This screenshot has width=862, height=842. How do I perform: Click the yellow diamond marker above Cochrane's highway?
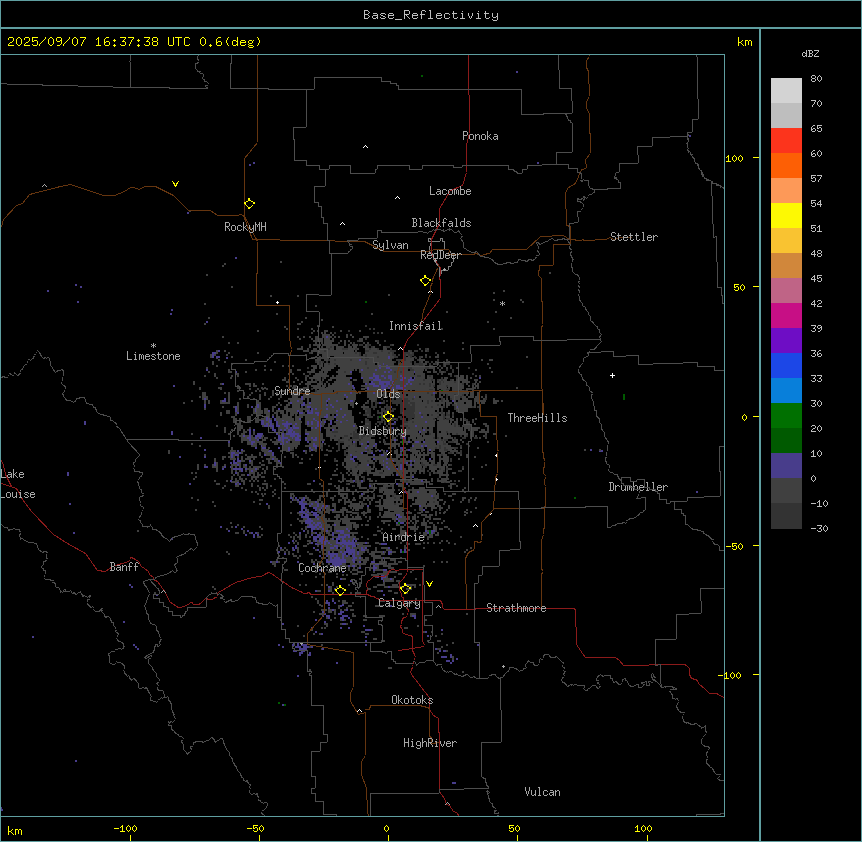[x=340, y=590]
